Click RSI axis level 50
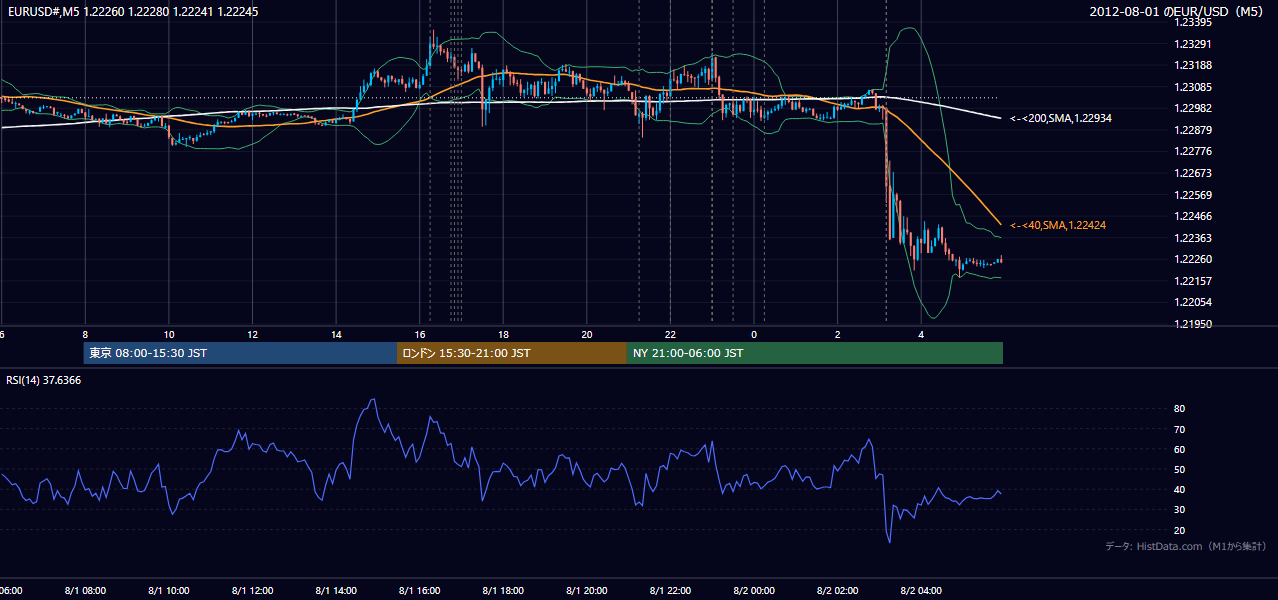 pos(1179,469)
